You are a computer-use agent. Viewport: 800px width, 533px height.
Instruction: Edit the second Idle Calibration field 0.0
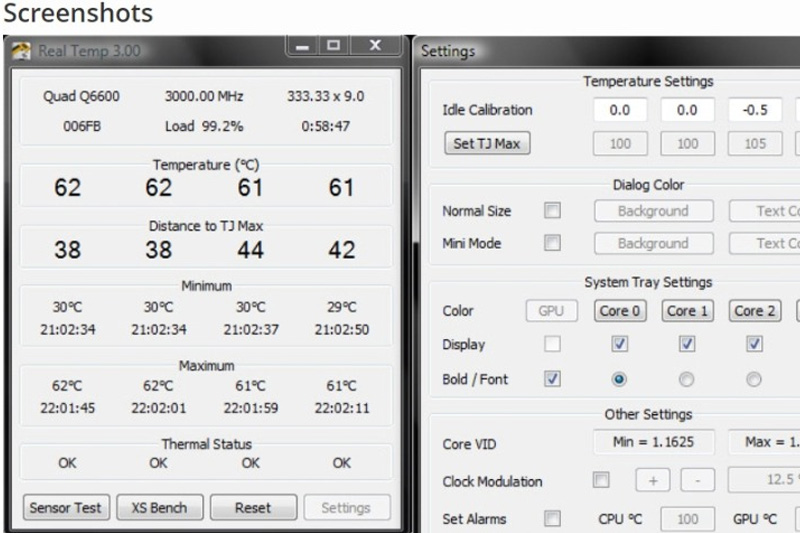pos(687,110)
